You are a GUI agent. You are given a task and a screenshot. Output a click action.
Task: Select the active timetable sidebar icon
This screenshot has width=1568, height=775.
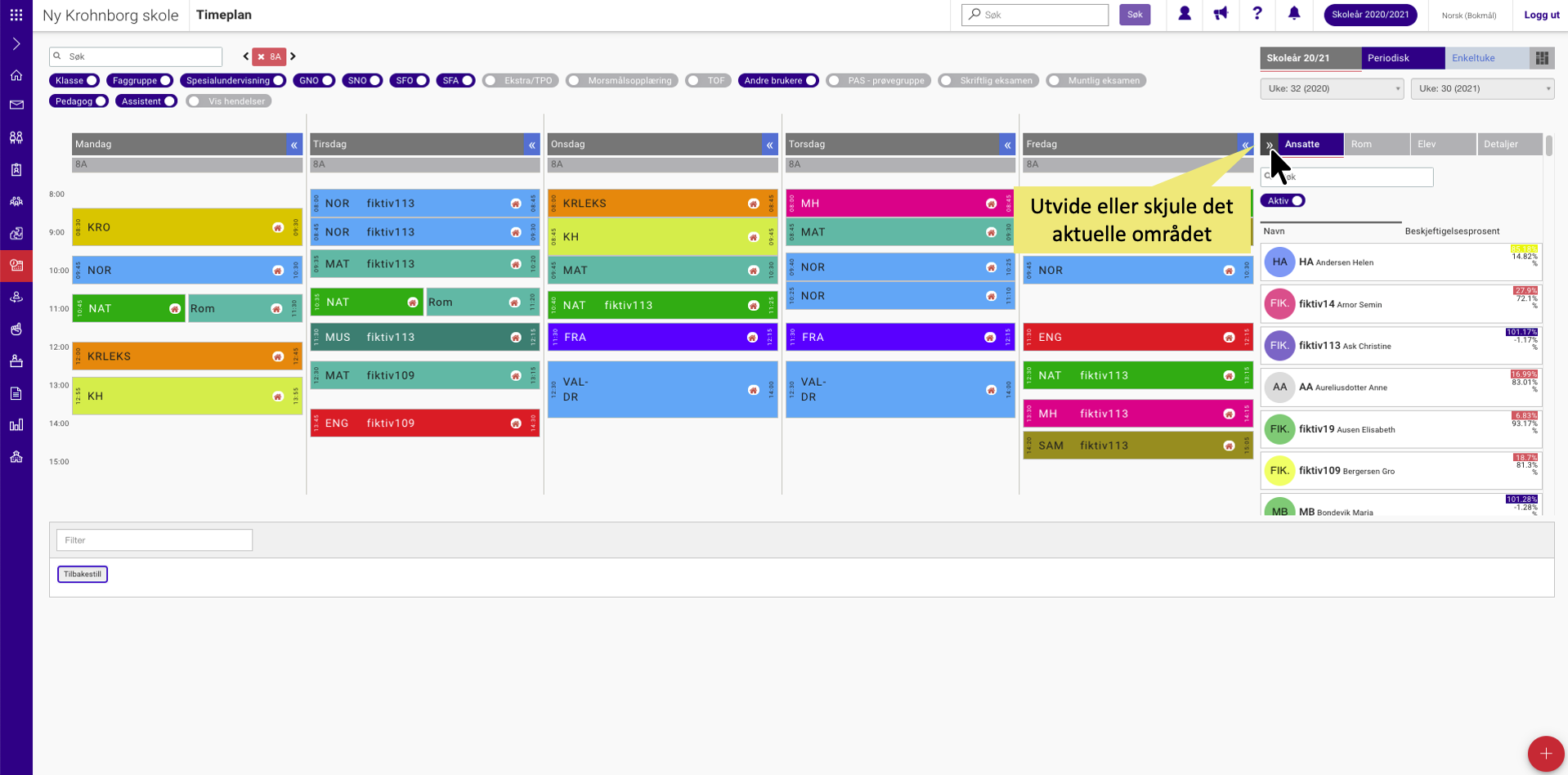coord(16,265)
